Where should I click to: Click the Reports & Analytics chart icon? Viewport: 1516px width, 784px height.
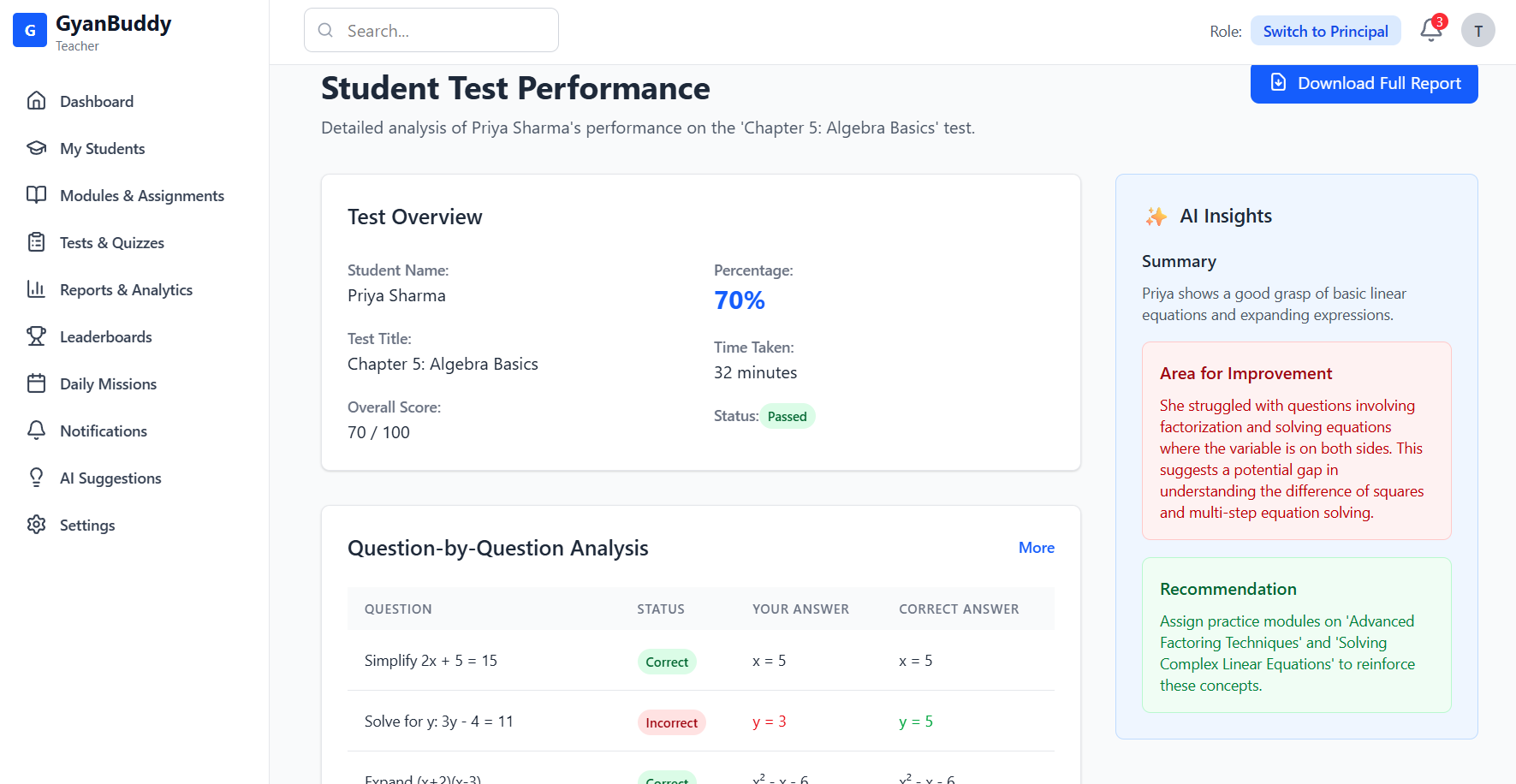(36, 289)
